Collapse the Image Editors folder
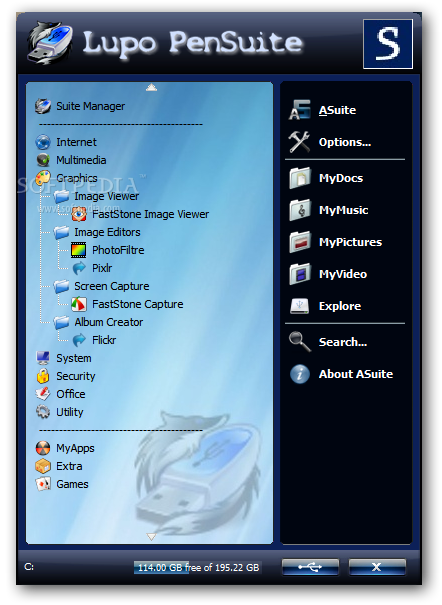The width and height of the screenshot is (442, 605). [61, 232]
